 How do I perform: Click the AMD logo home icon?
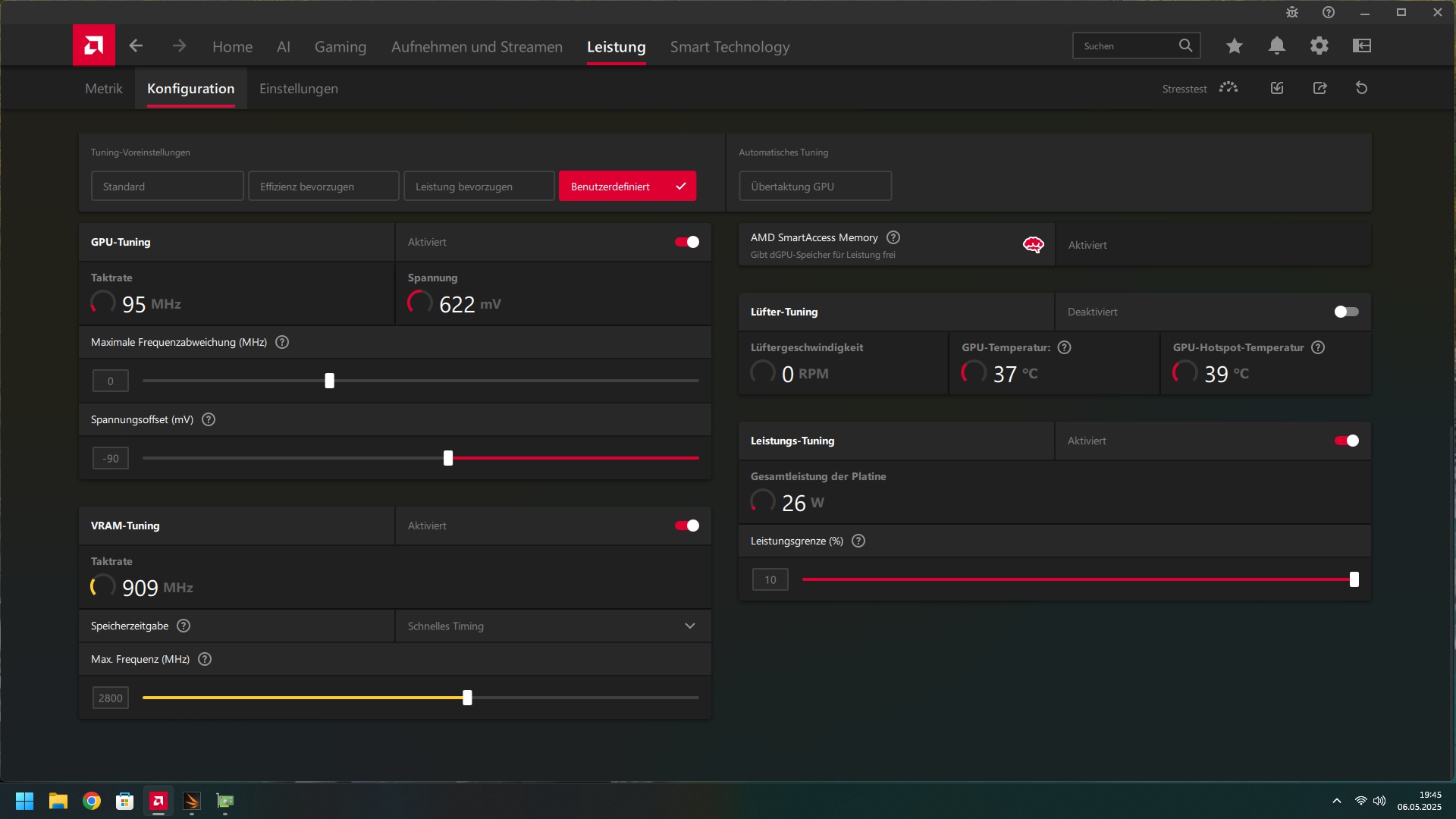point(93,45)
